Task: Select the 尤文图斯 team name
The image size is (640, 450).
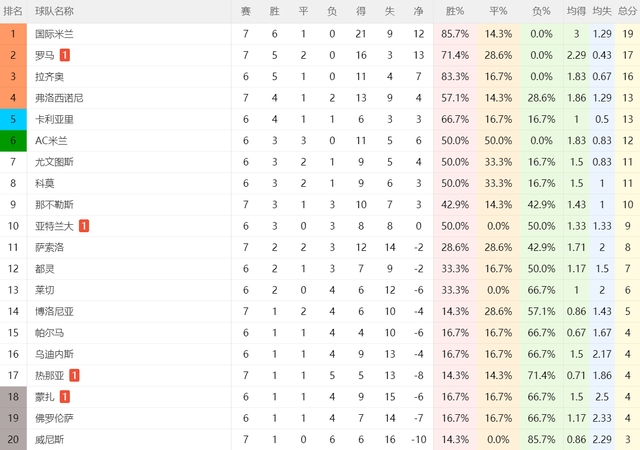Action: 54,162
